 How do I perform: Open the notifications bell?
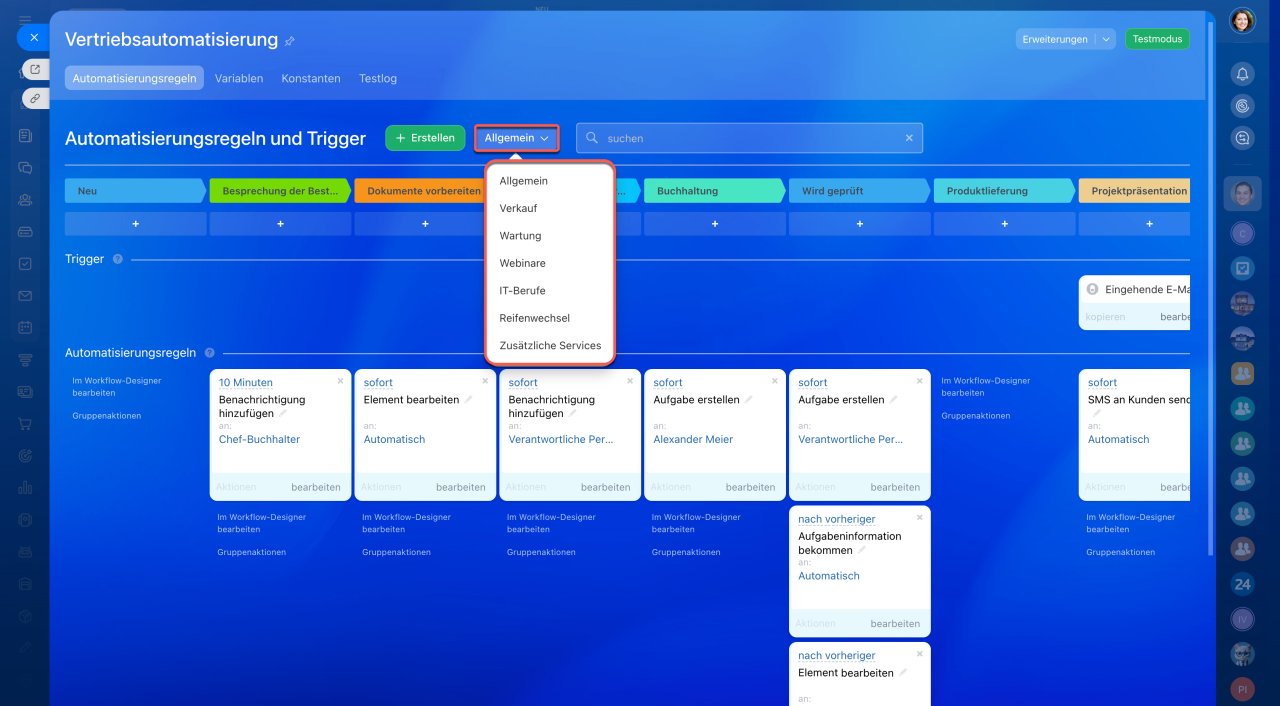pos(1242,73)
